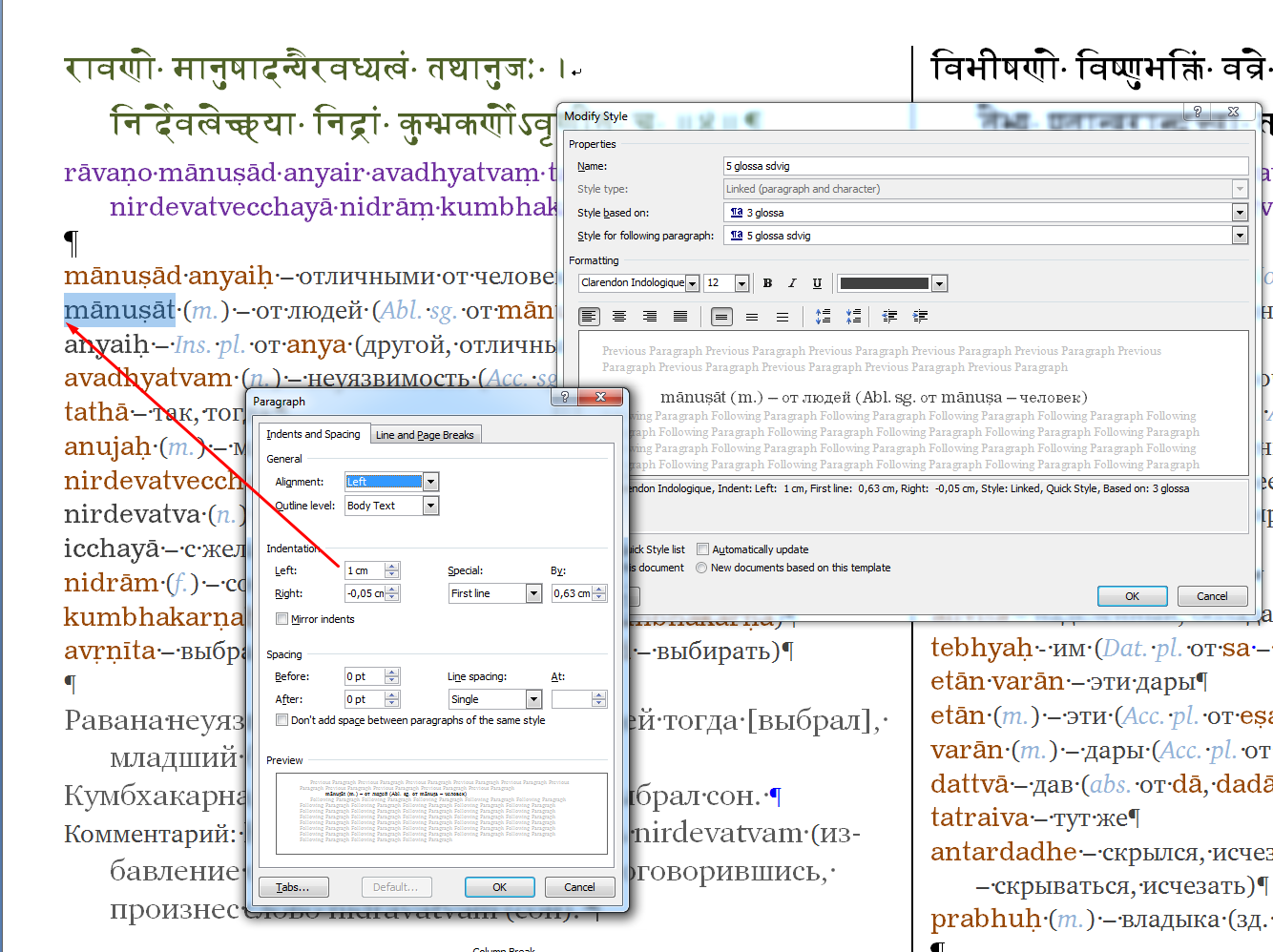1273x952 pixels.
Task: Open font size 12 dropdown
Action: pyautogui.click(x=741, y=283)
